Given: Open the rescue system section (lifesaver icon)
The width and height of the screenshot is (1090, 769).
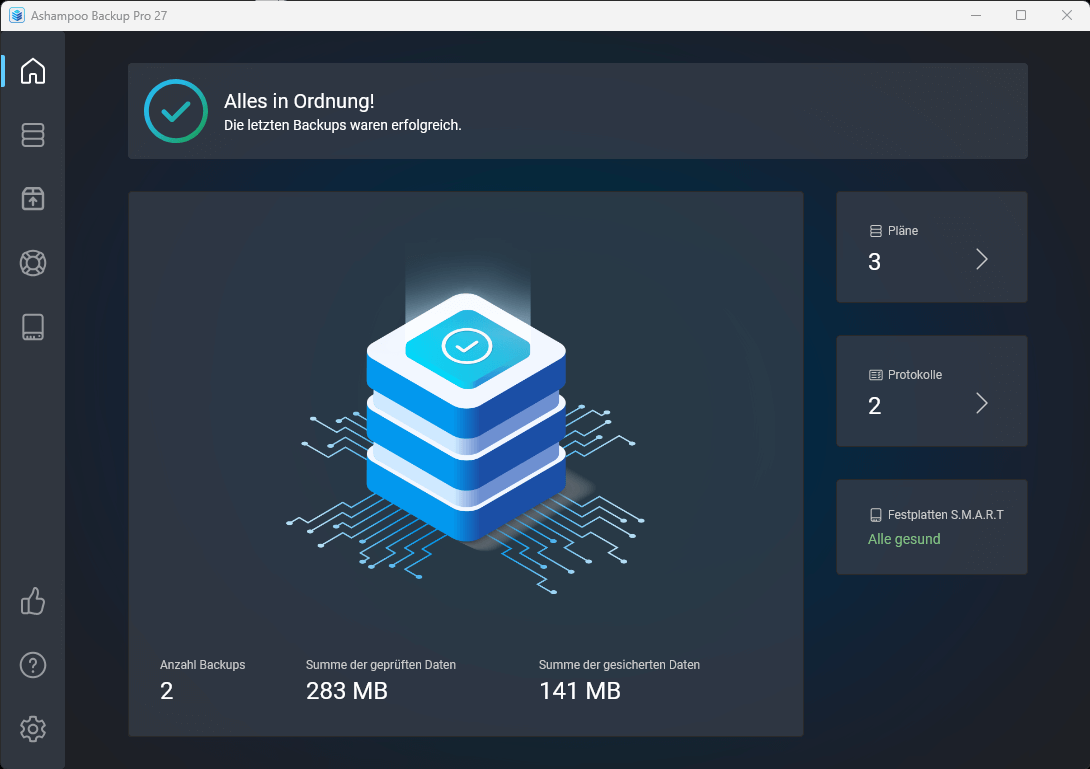Looking at the screenshot, I should pyautogui.click(x=33, y=263).
